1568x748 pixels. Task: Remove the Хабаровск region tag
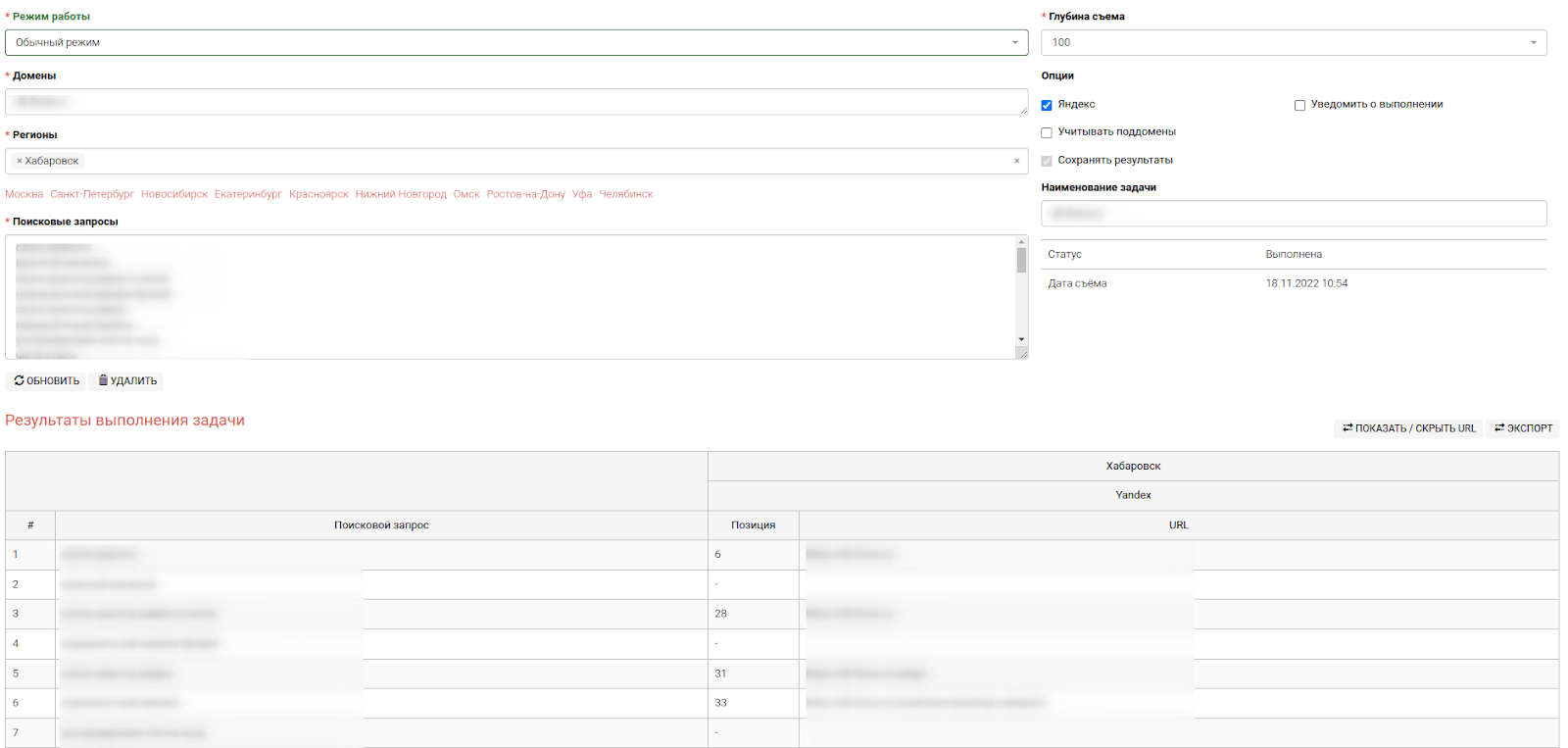coord(19,161)
